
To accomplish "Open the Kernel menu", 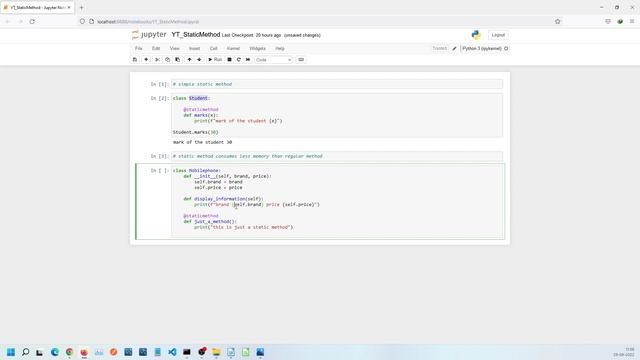I will coord(233,49).
